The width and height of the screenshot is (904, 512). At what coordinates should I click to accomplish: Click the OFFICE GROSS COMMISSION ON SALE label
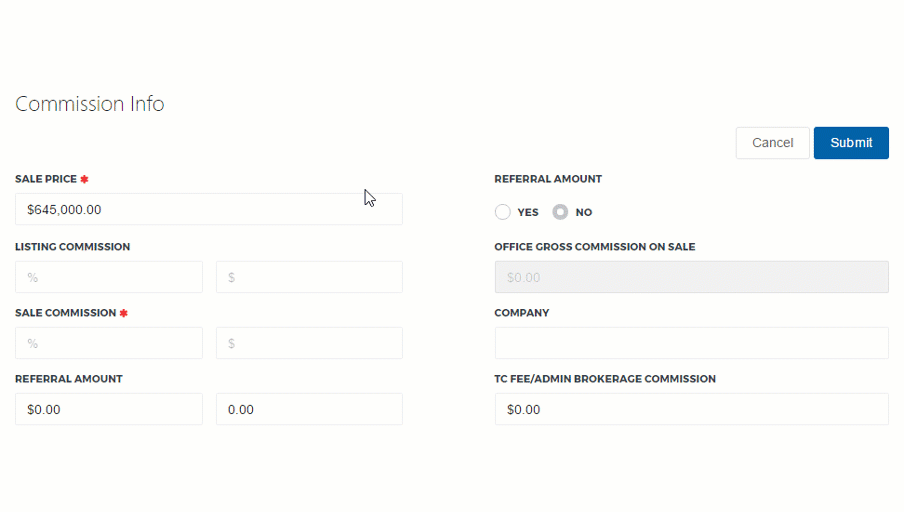pyautogui.click(x=595, y=247)
